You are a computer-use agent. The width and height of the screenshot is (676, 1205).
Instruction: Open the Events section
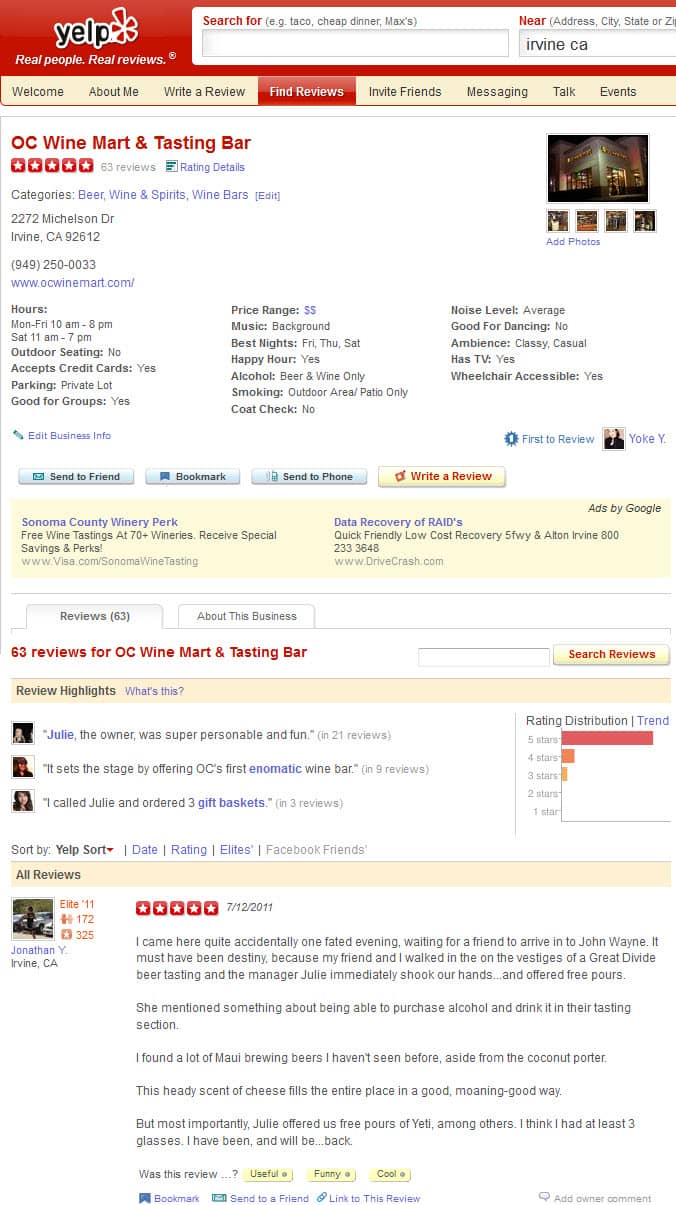pos(618,91)
